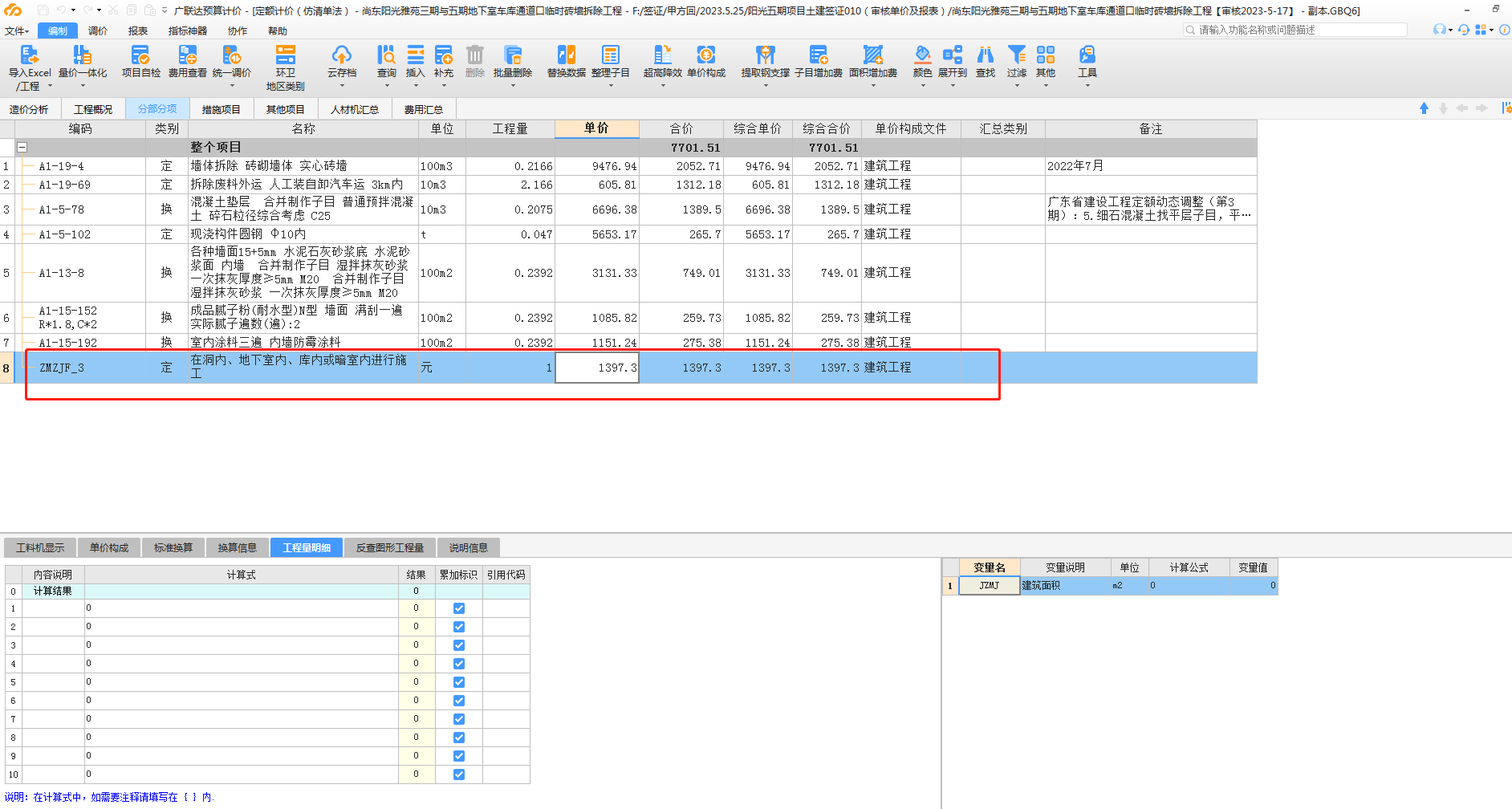Switch to 措施项目 tab

(222, 109)
